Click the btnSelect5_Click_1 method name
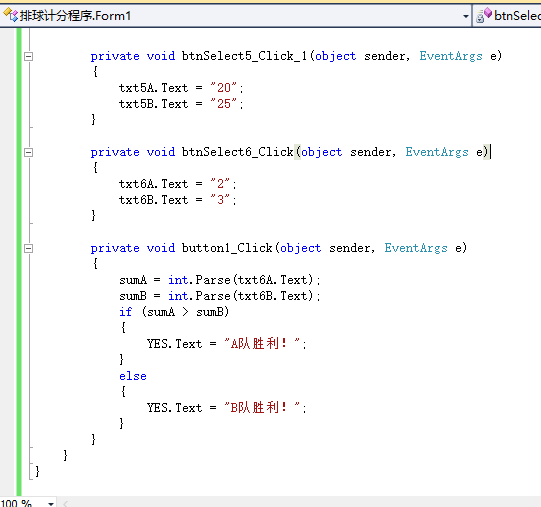The height and width of the screenshot is (507, 541). pyautogui.click(x=244, y=56)
